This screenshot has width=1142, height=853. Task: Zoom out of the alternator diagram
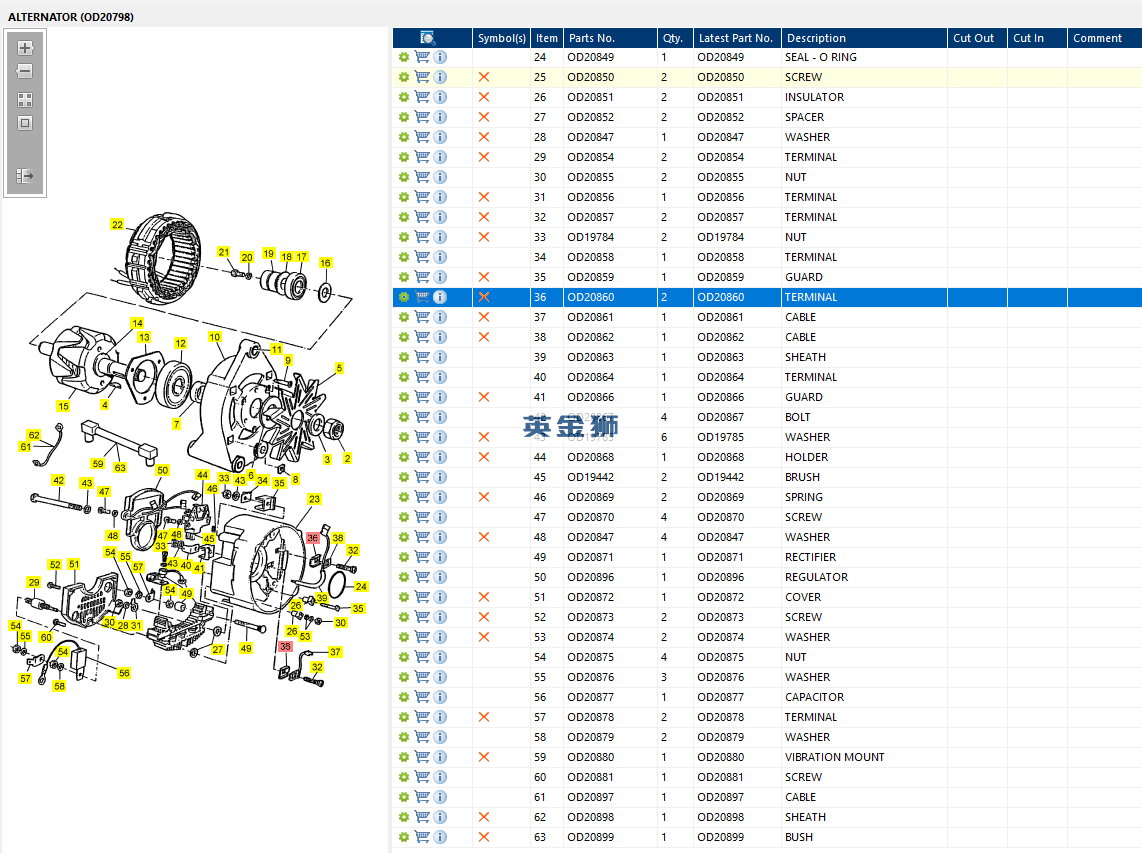[x=25, y=72]
